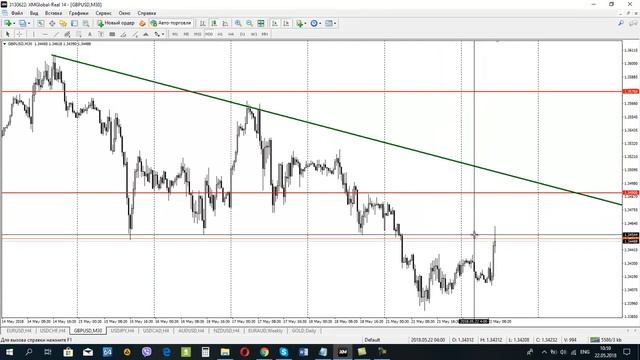This screenshot has width=640, height=360.
Task: Enable auto scroll of the chart
Action: (x=275, y=23)
